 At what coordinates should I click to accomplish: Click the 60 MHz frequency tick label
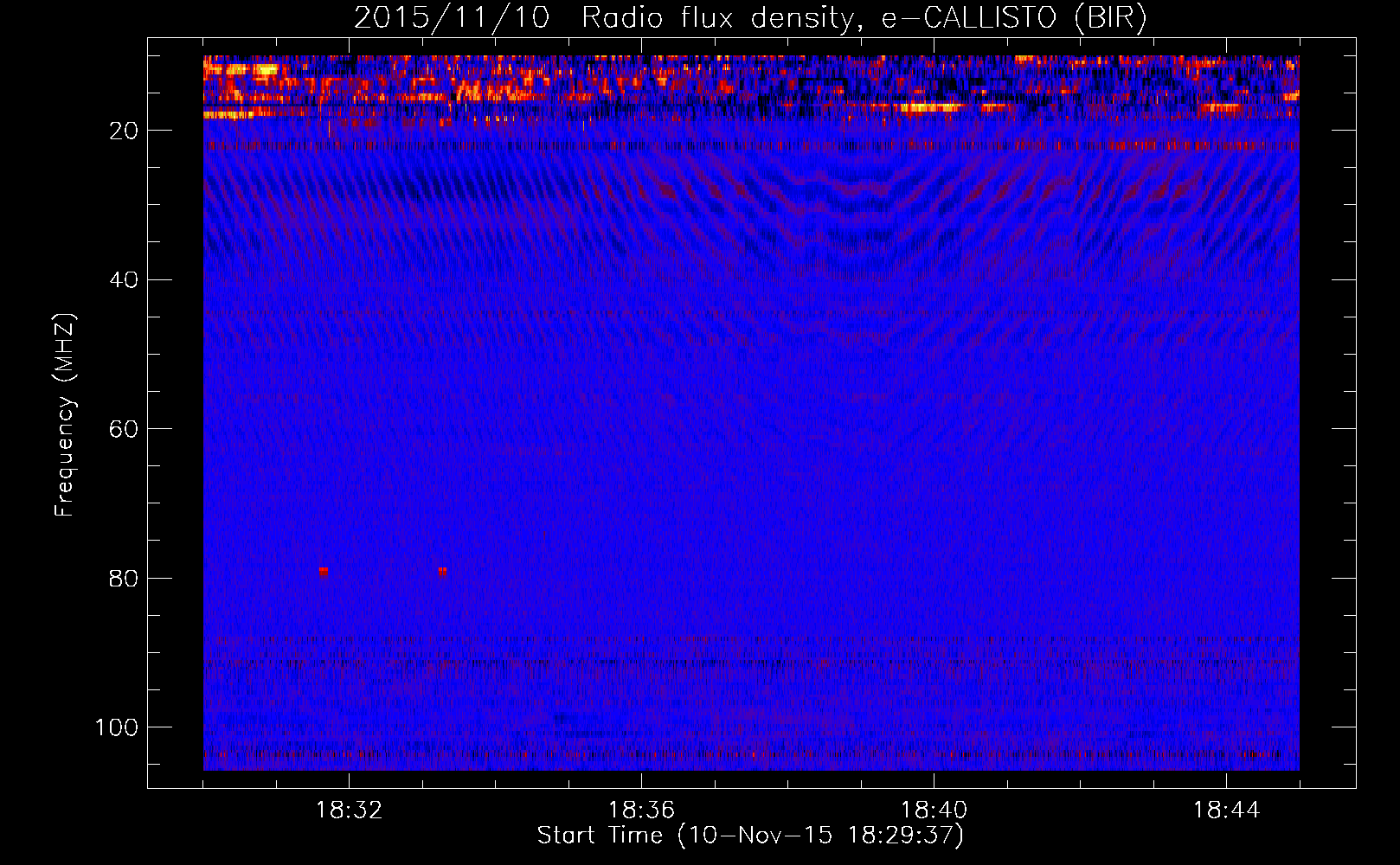tap(124, 429)
